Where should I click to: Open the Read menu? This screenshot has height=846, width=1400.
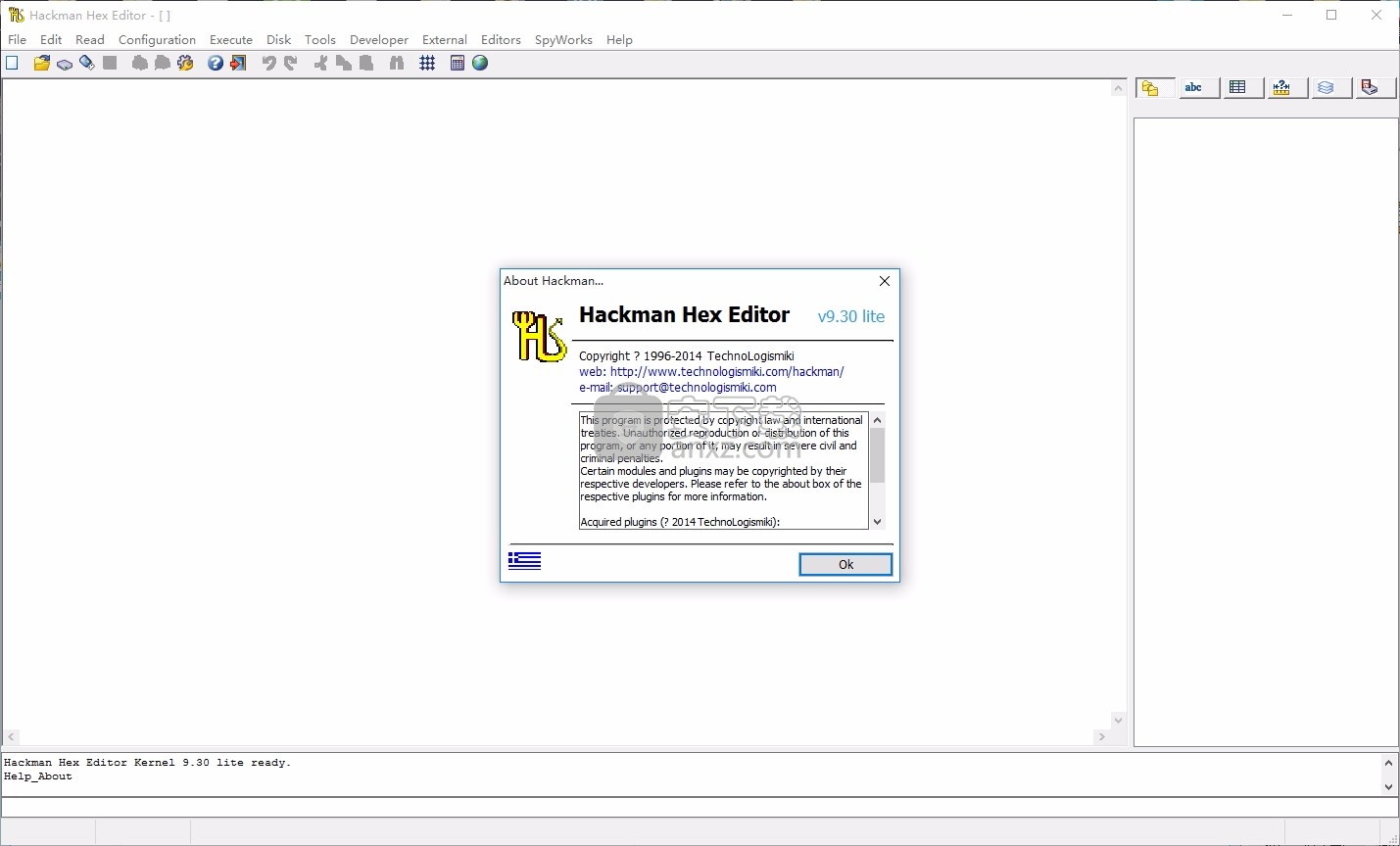click(90, 39)
